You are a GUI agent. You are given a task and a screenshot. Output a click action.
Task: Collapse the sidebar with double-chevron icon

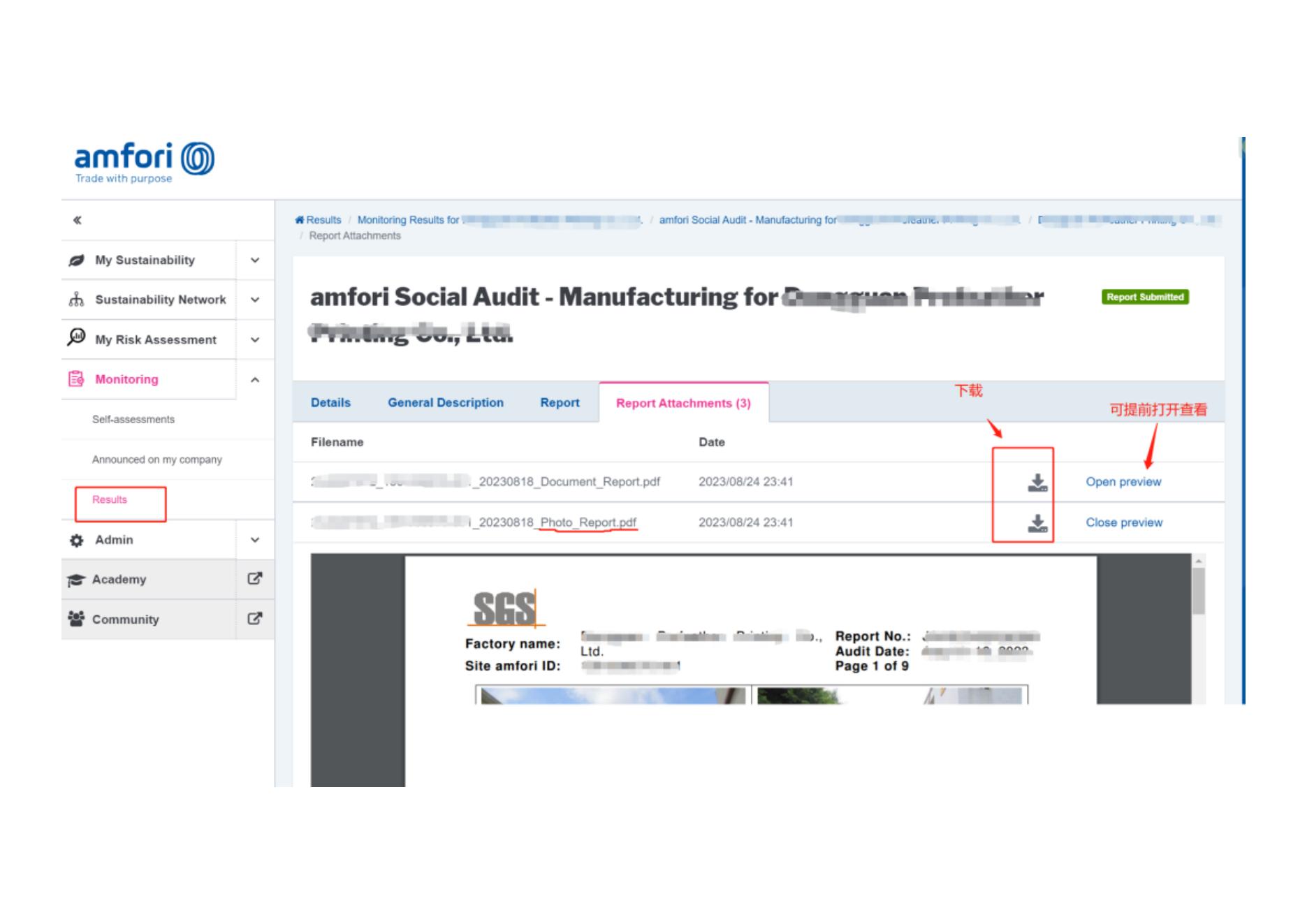coord(78,221)
